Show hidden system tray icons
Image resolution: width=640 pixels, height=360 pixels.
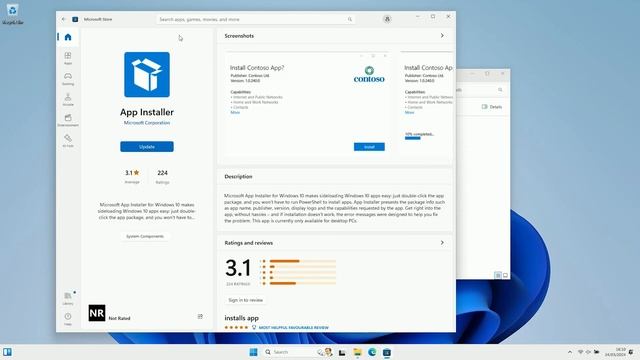(570, 352)
